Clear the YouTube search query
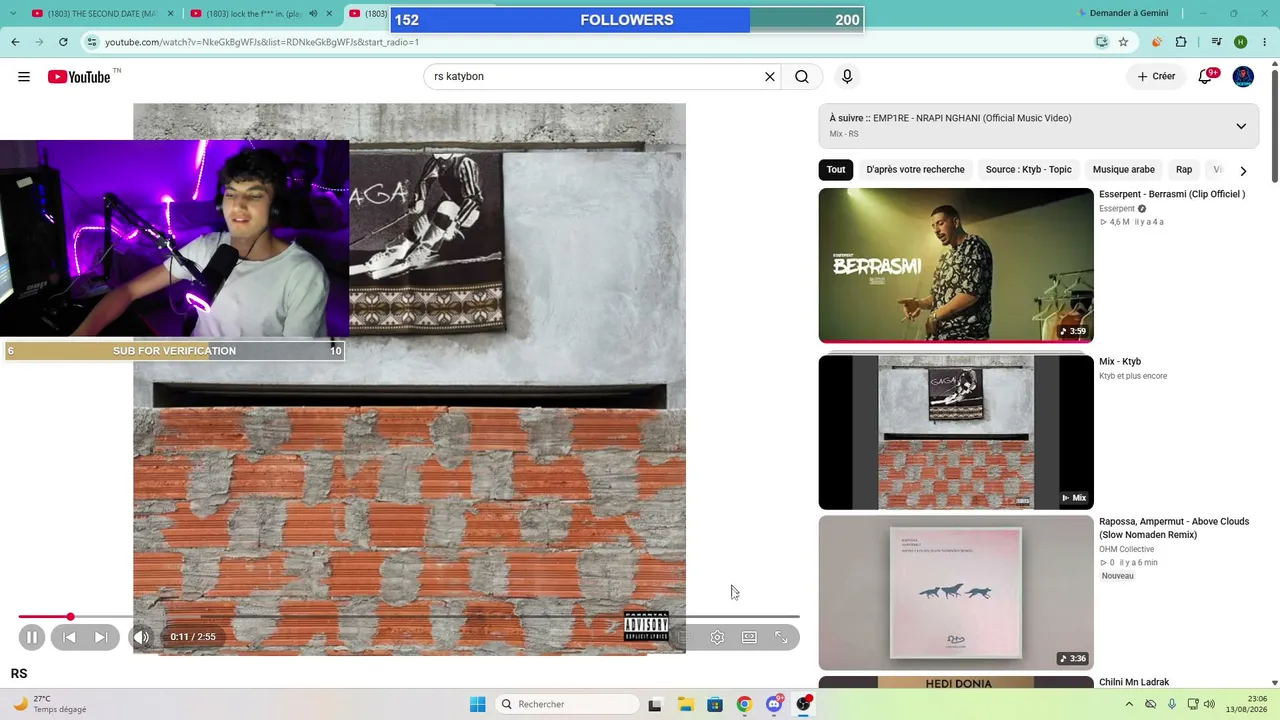Image resolution: width=1280 pixels, height=720 pixels. point(770,77)
